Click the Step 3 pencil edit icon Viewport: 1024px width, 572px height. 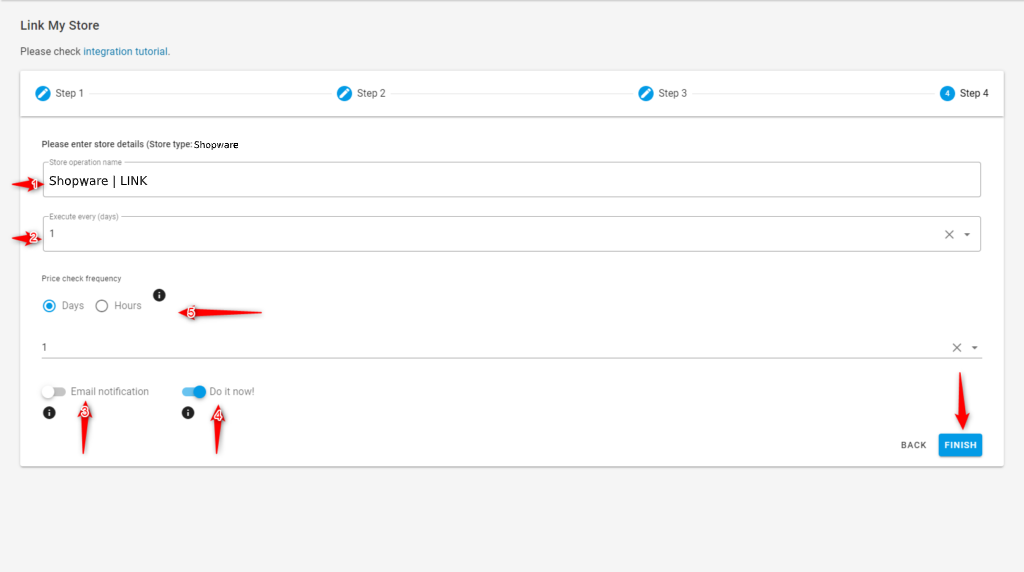click(x=646, y=93)
